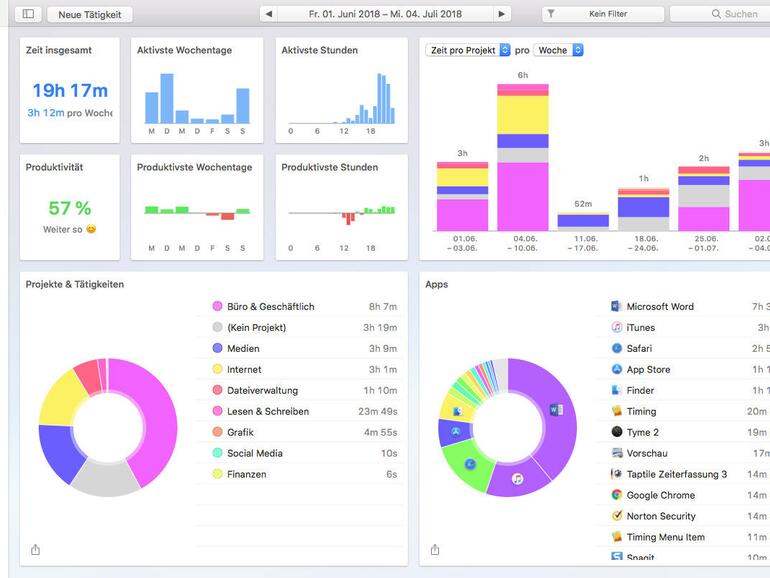Open the Zeit pro Projekt dropdown

coord(468,50)
